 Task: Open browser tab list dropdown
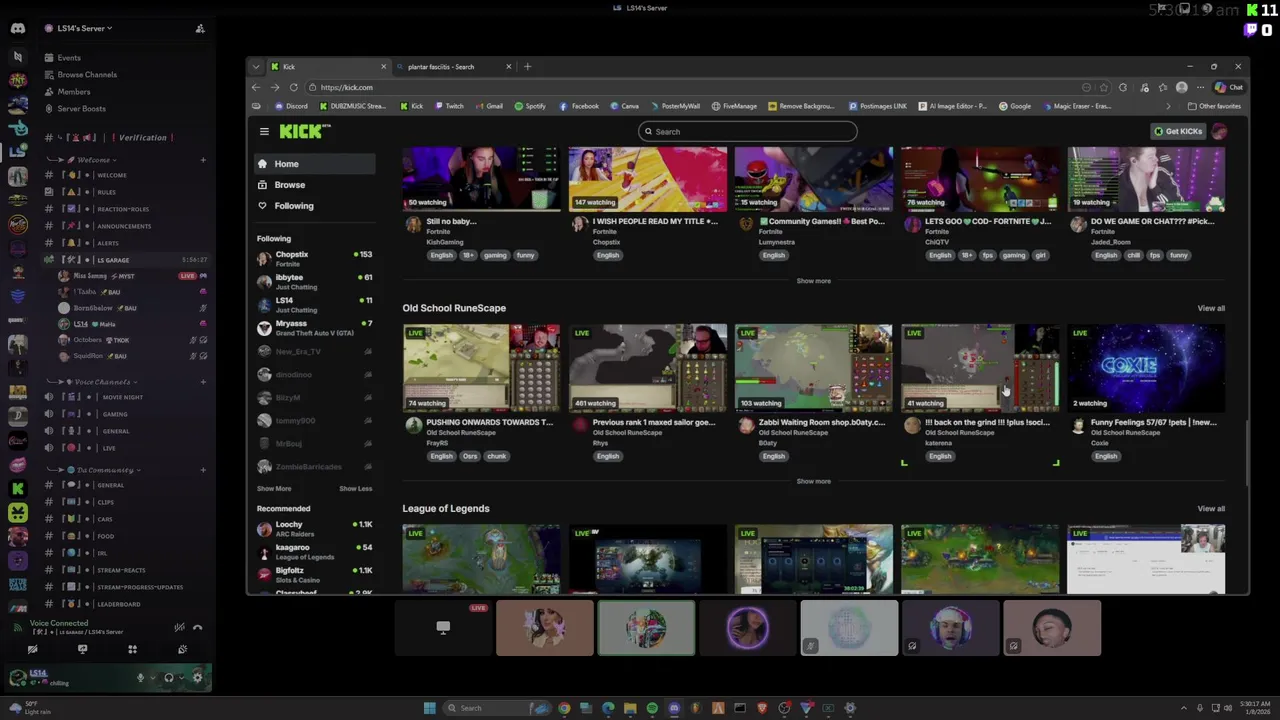click(256, 67)
